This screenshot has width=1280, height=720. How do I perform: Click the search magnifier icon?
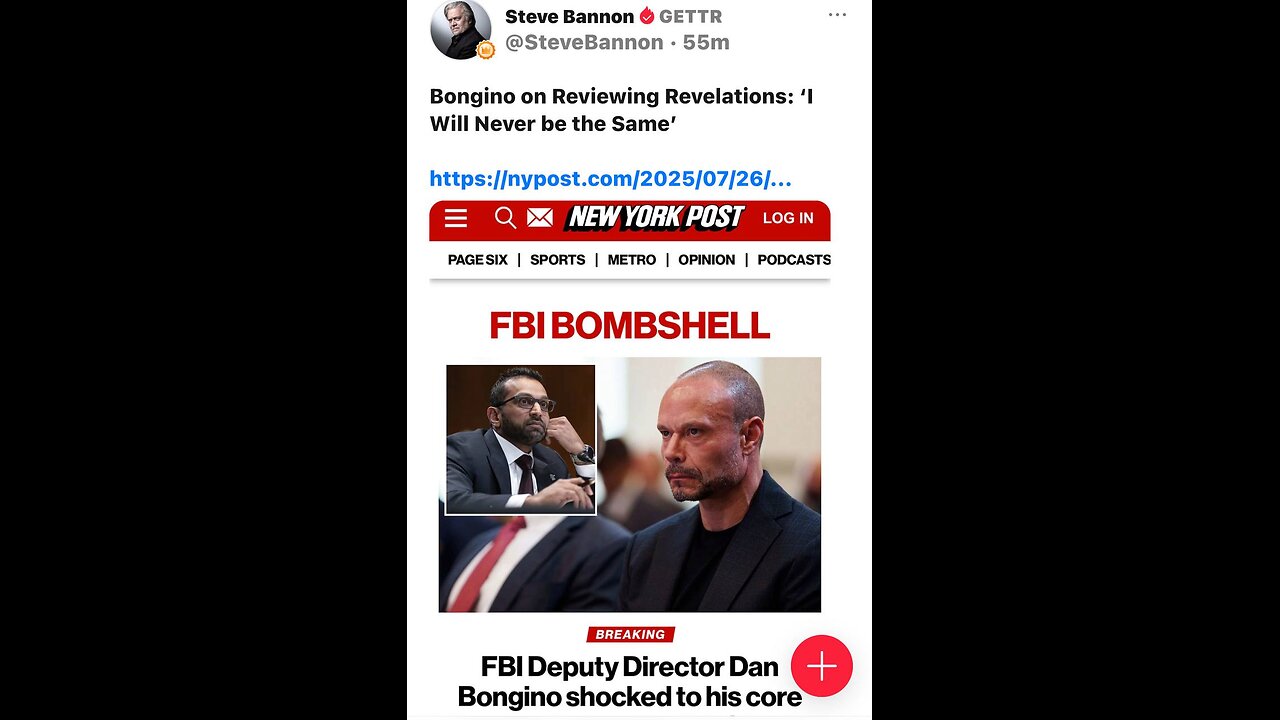[506, 217]
